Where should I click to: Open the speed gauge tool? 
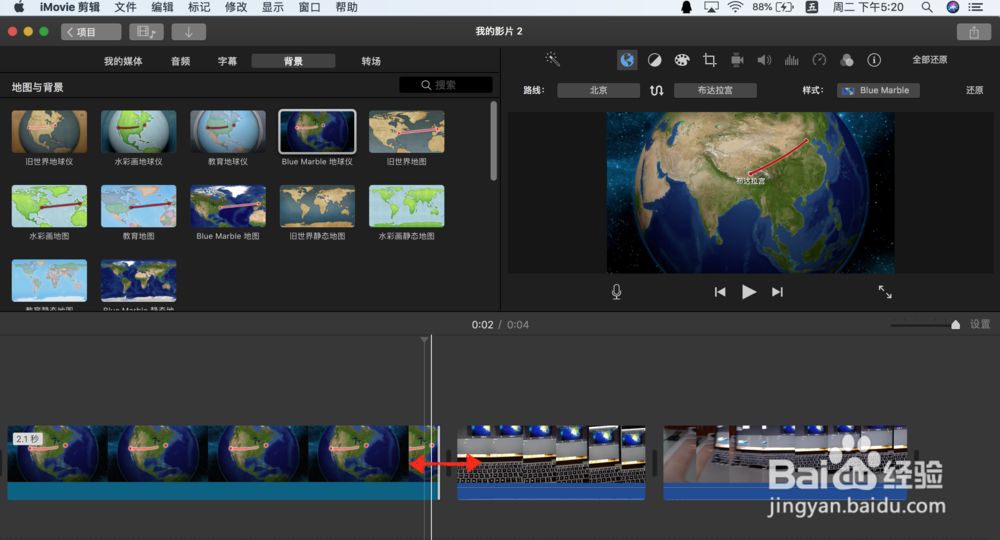coord(819,60)
